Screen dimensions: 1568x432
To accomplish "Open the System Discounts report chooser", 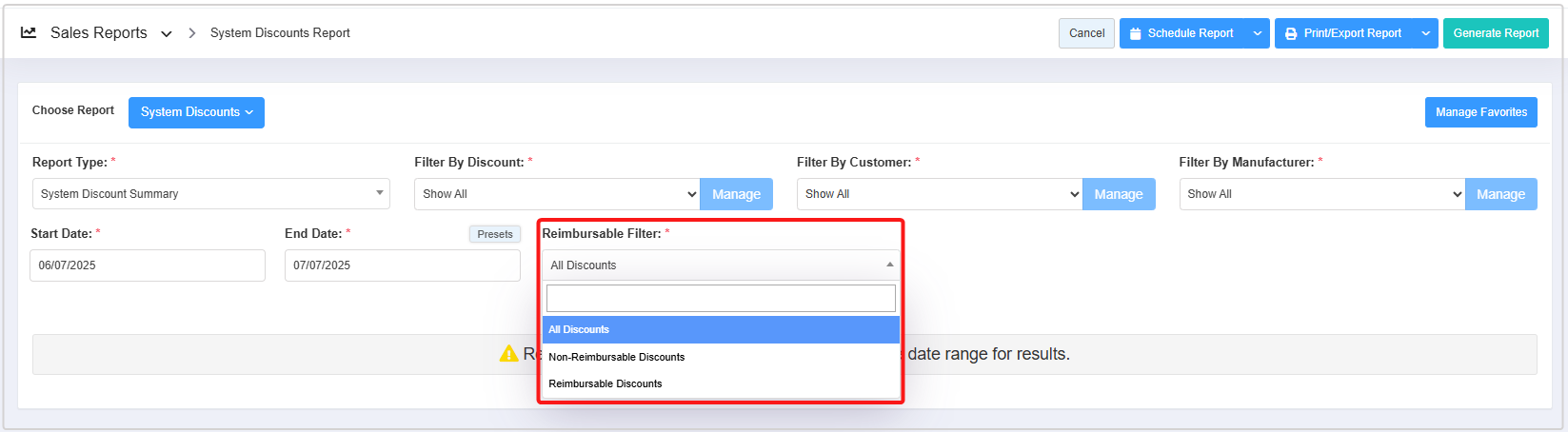I will coord(196,112).
